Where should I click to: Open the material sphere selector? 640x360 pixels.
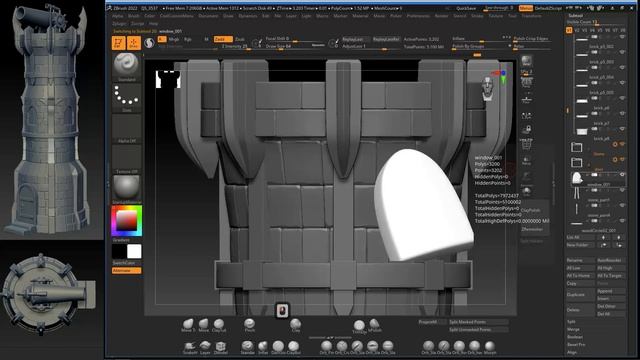pyautogui.click(x=127, y=189)
